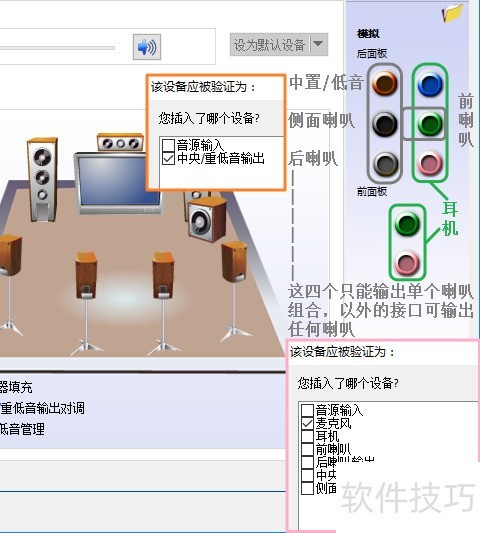Click the 低音管理 option label
This screenshot has height=533, width=480.
click(22, 429)
